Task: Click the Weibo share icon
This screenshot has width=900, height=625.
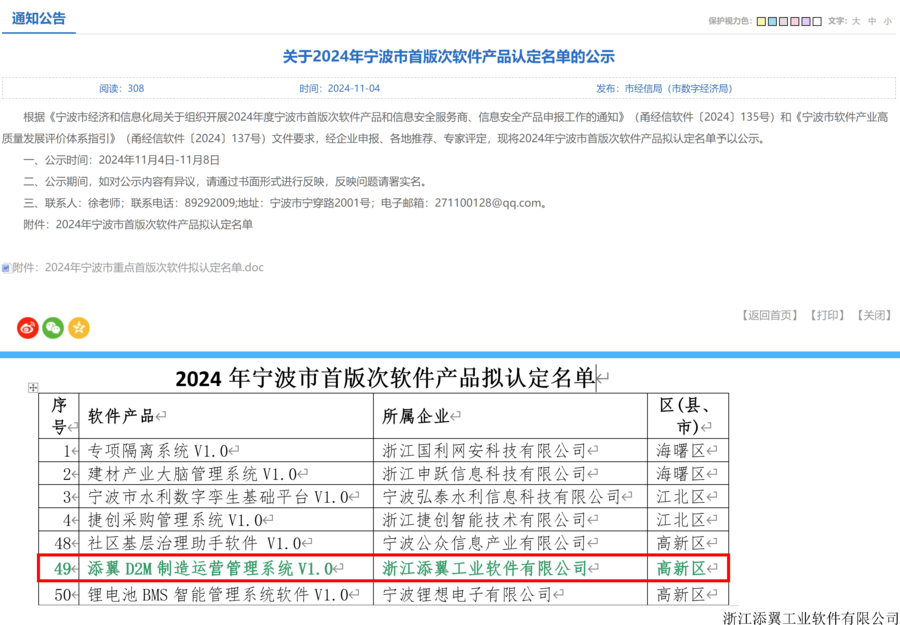Action: pos(27,327)
